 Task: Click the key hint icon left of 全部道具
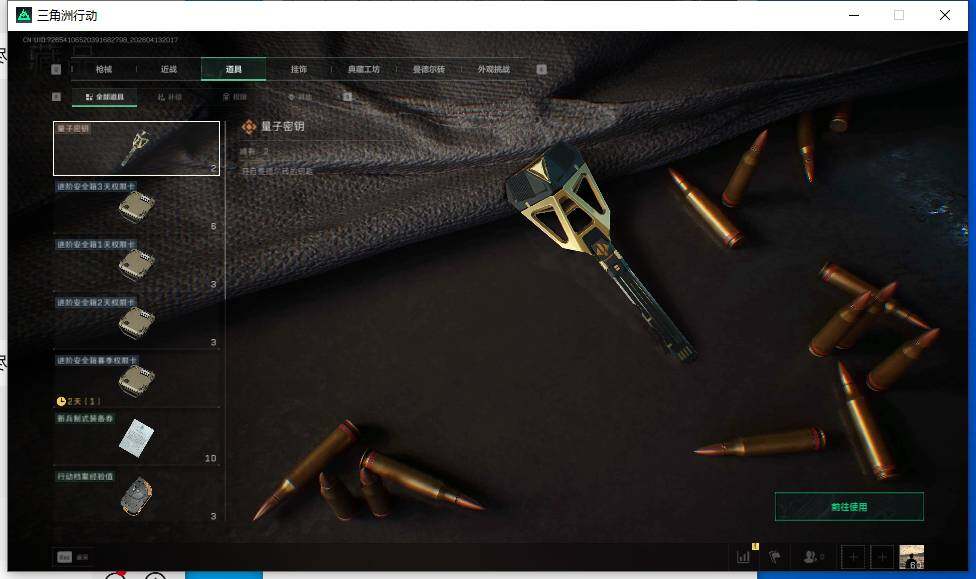pos(57,96)
